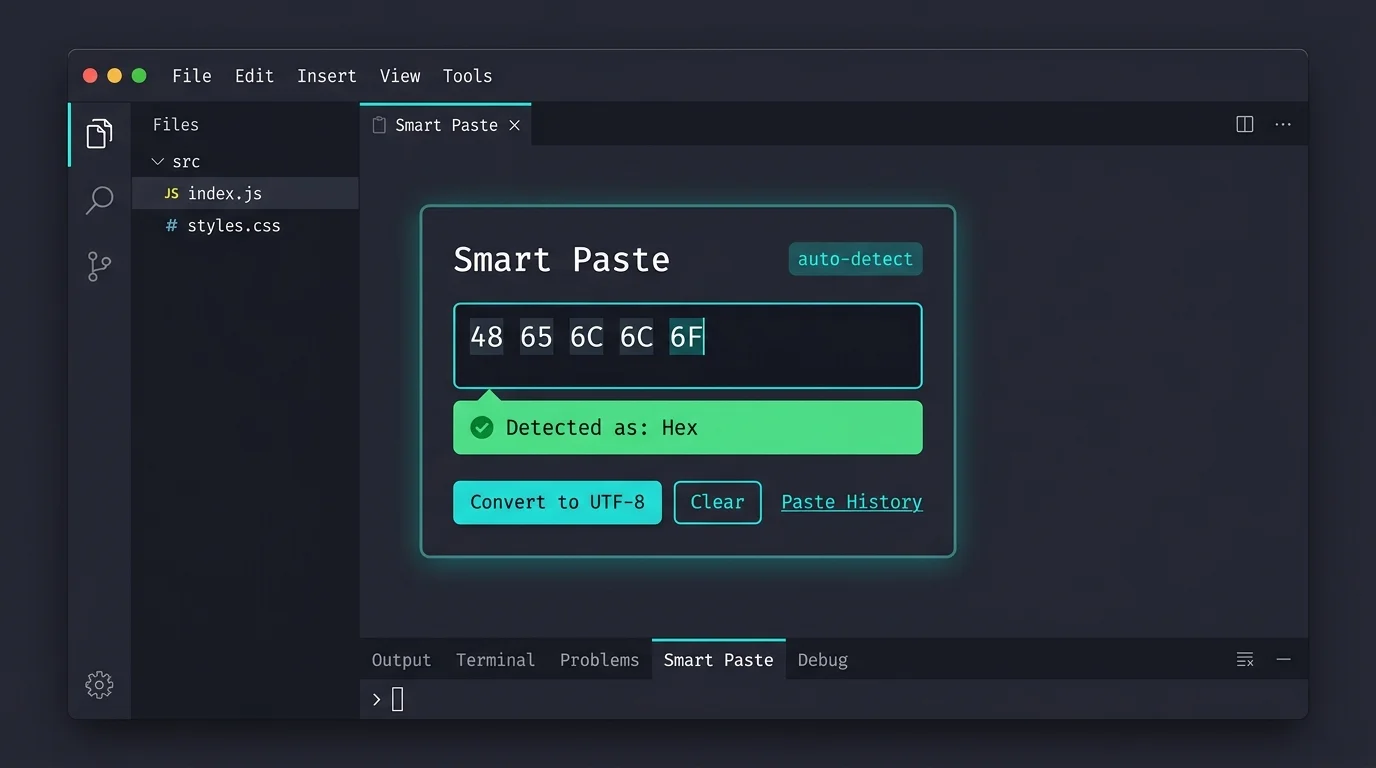Open the Source Control panel icon
The image size is (1376, 768).
coord(99,266)
